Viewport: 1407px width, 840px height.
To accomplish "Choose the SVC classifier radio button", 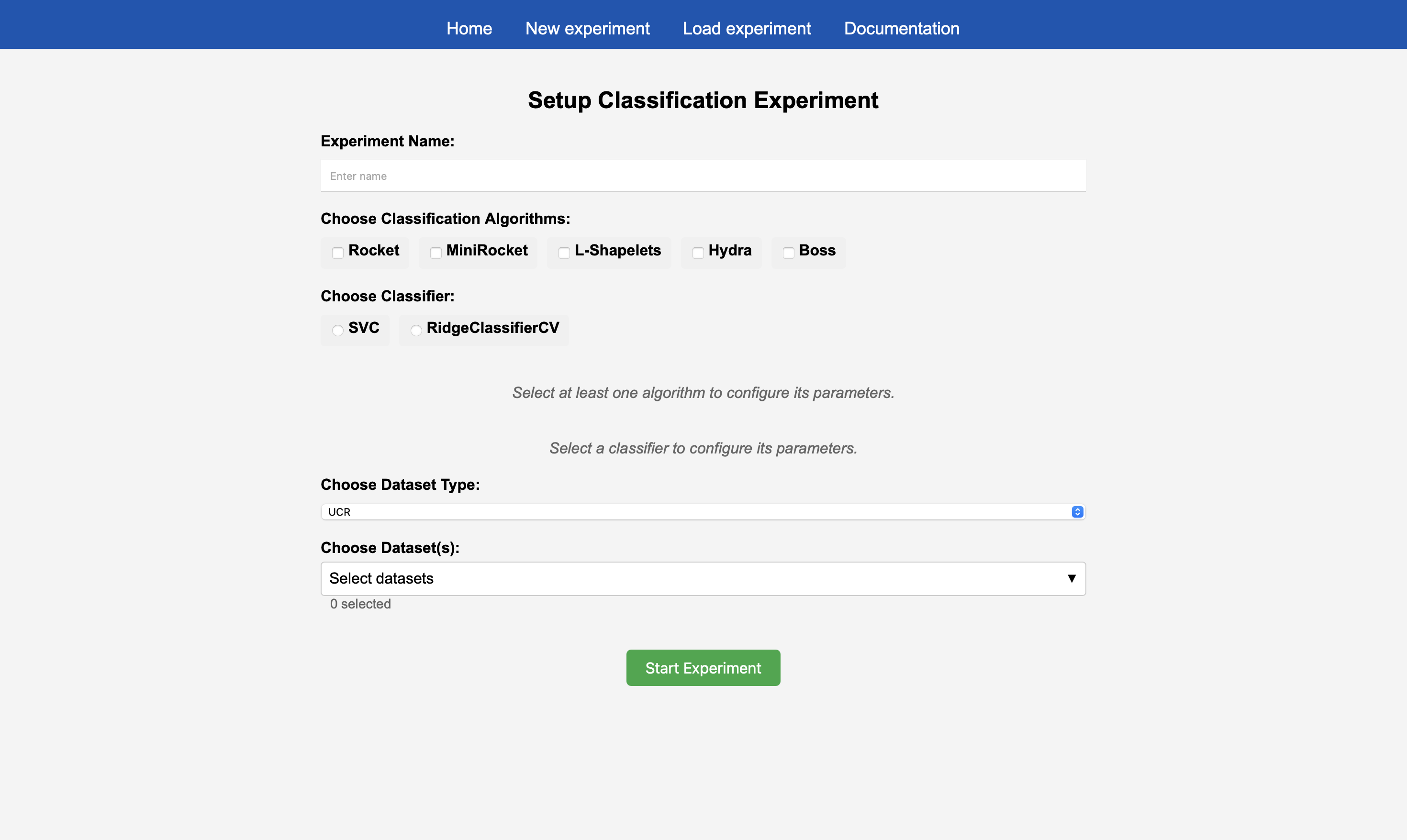I will (x=337, y=330).
